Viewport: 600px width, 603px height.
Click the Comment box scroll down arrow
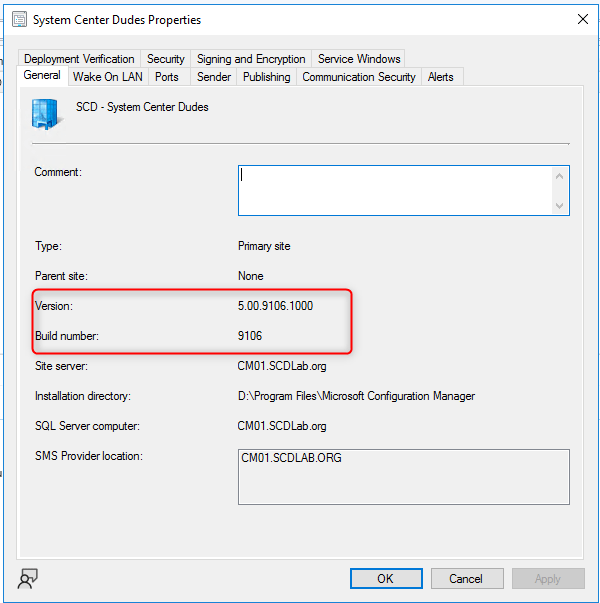coord(560,205)
